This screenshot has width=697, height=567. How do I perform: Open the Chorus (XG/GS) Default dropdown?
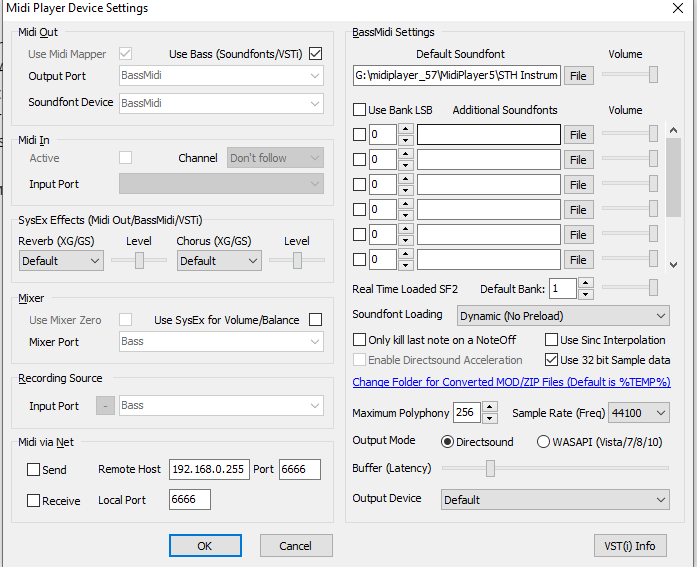pos(219,260)
